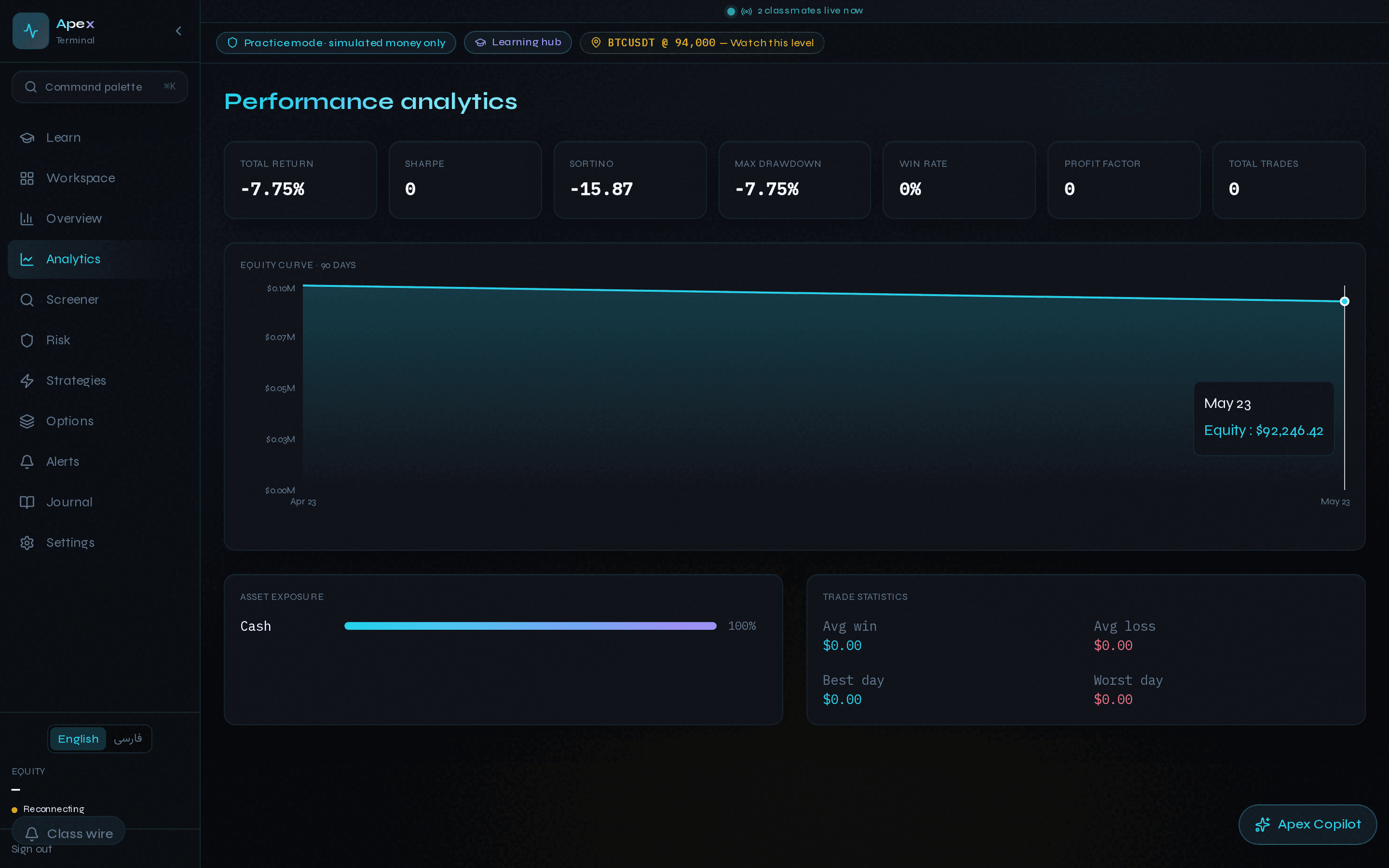Screen dimensions: 1389x868
Task: Click the Avg loss $0.00 value
Action: click(x=1113, y=645)
